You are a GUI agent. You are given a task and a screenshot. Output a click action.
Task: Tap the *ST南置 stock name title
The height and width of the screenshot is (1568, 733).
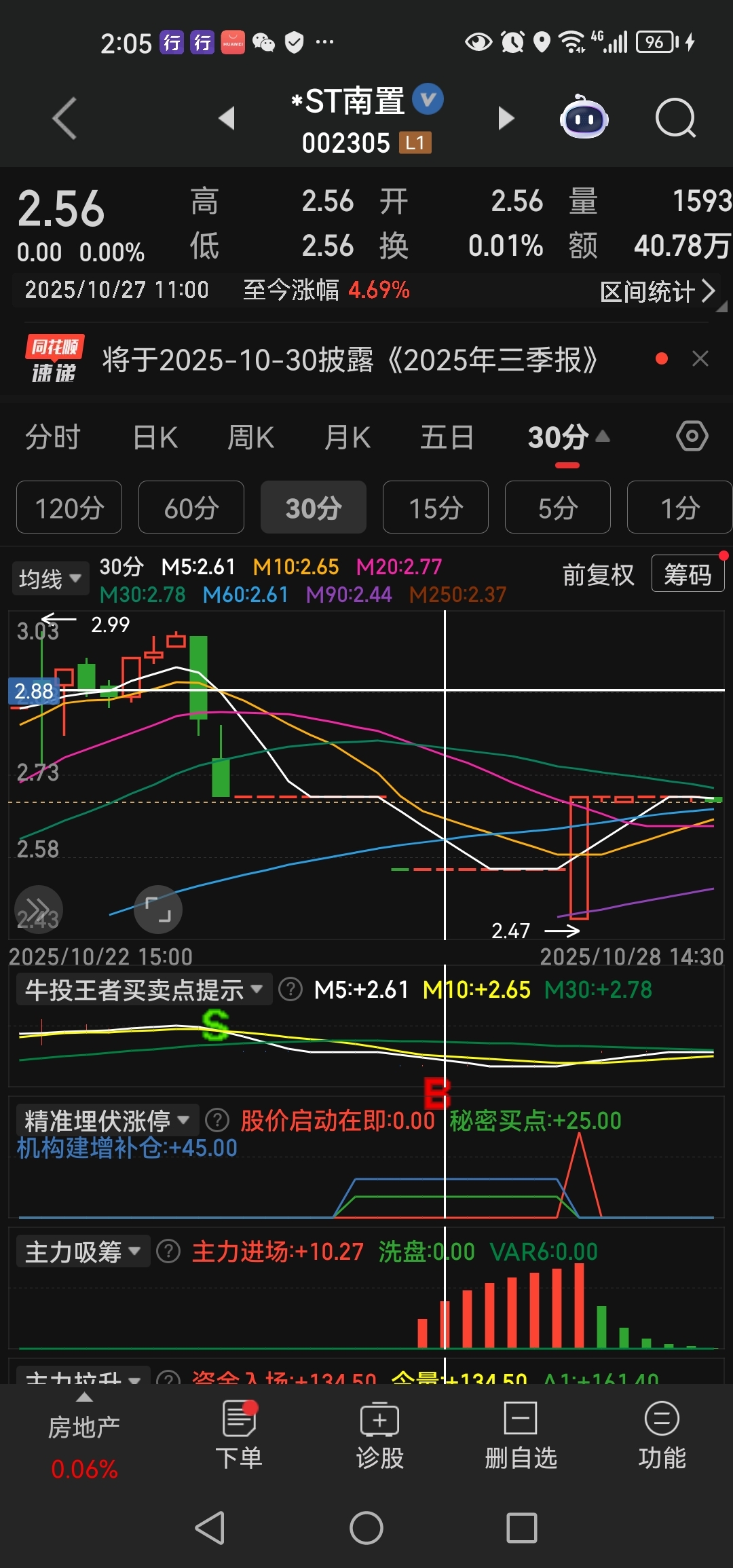click(348, 101)
